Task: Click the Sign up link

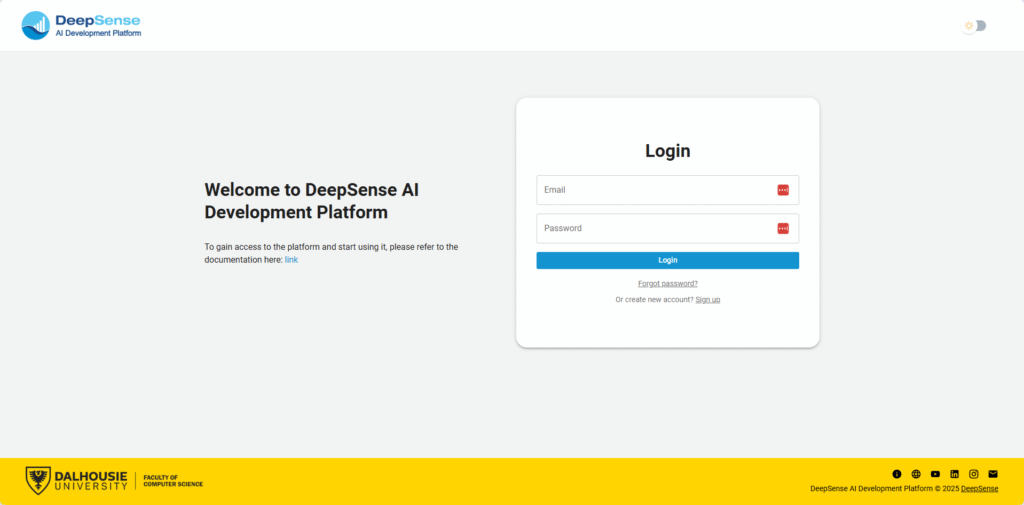Action: click(x=708, y=300)
